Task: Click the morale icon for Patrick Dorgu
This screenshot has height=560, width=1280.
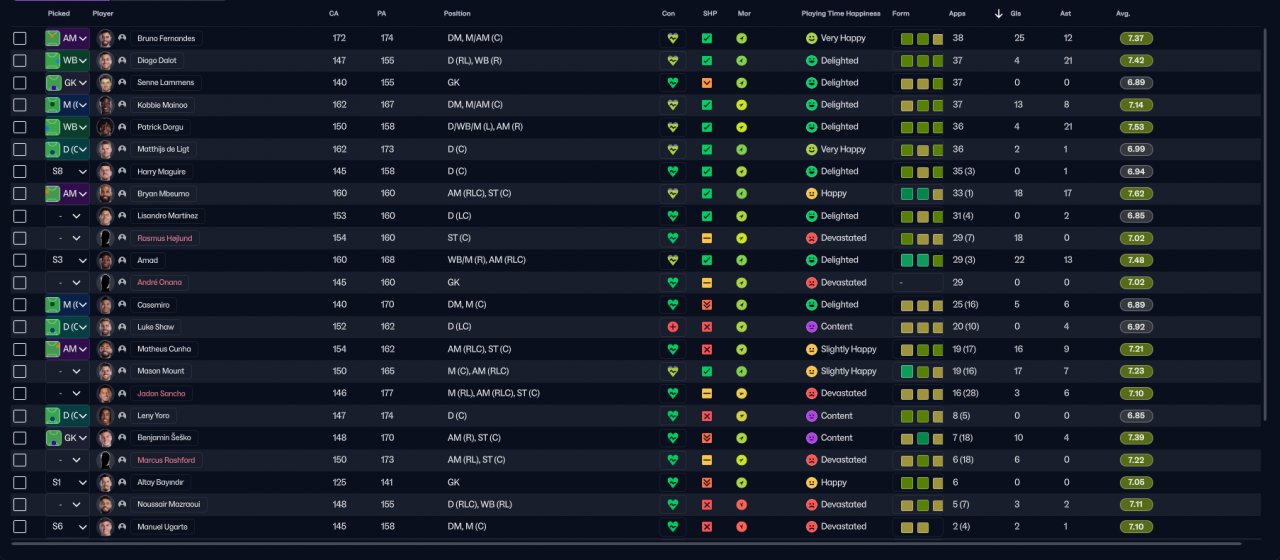Action: point(741,127)
